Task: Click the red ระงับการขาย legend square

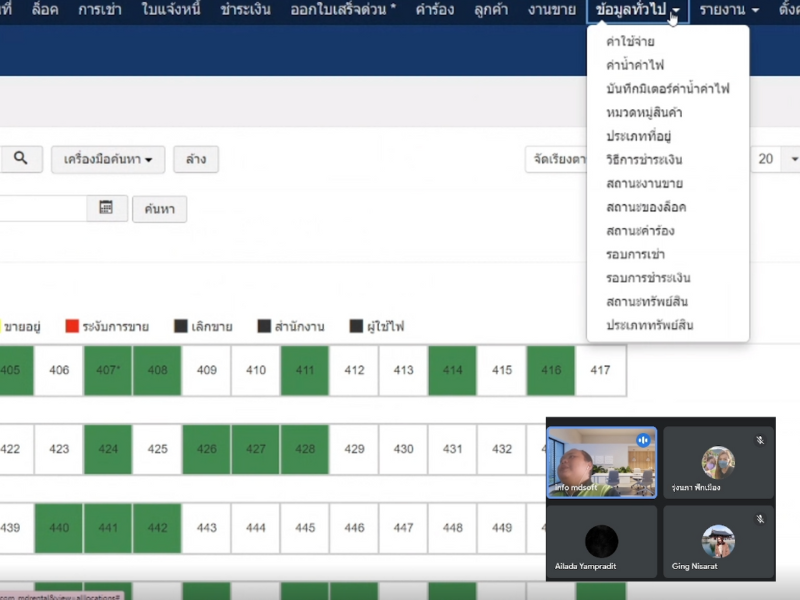Action: point(72,326)
